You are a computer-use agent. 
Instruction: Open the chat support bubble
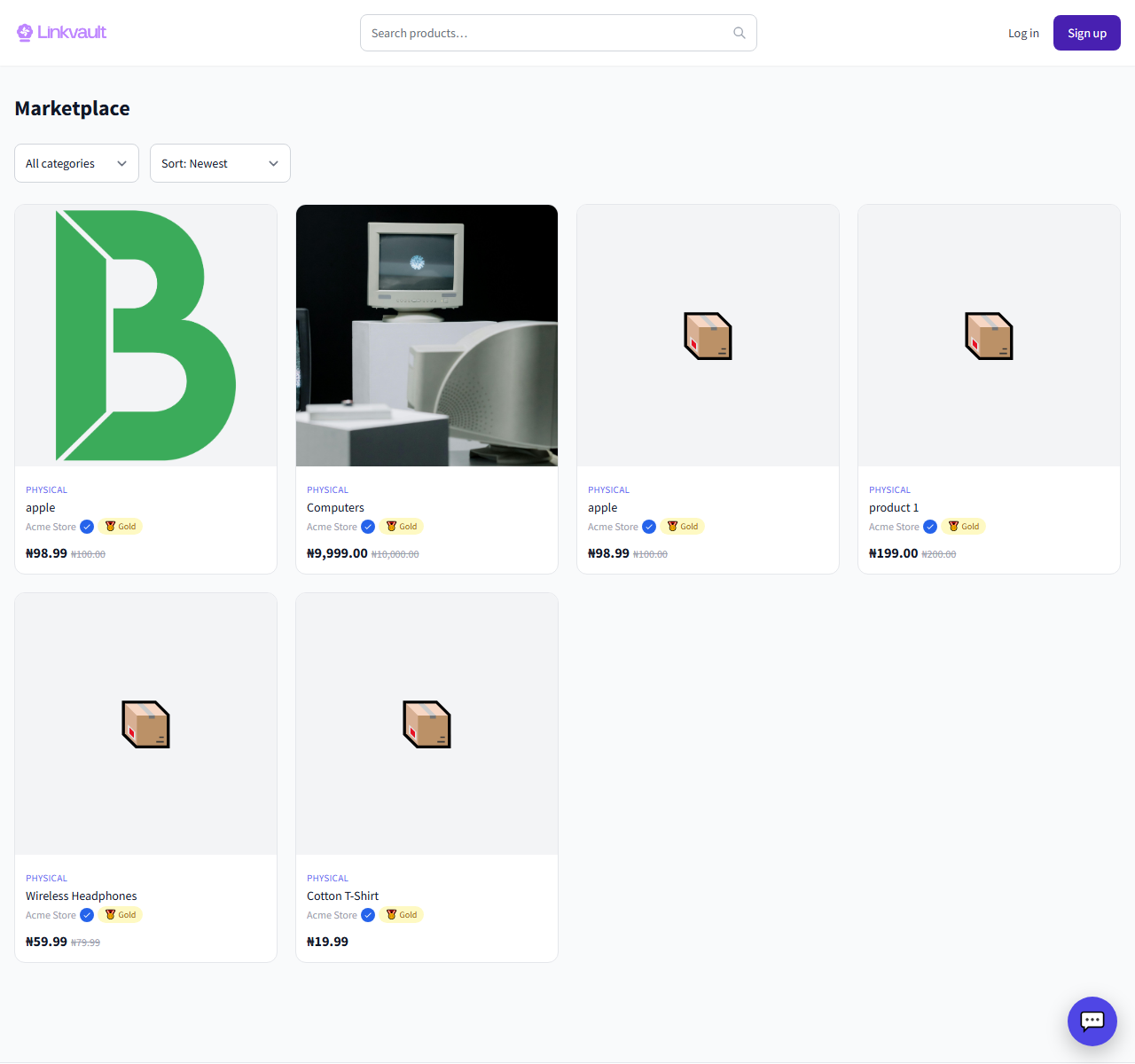[1092, 1021]
